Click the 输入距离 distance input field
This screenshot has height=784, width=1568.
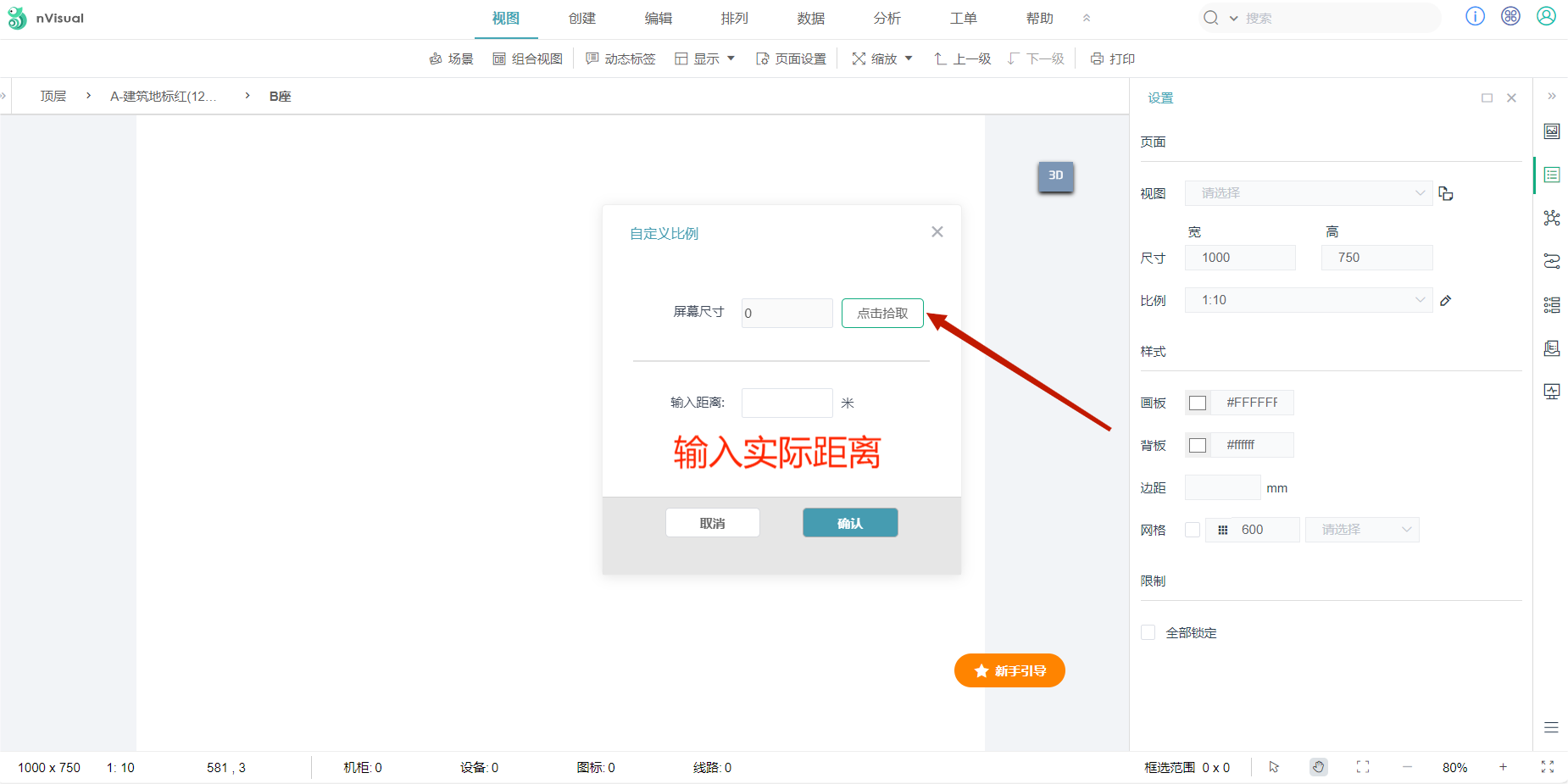pos(787,403)
